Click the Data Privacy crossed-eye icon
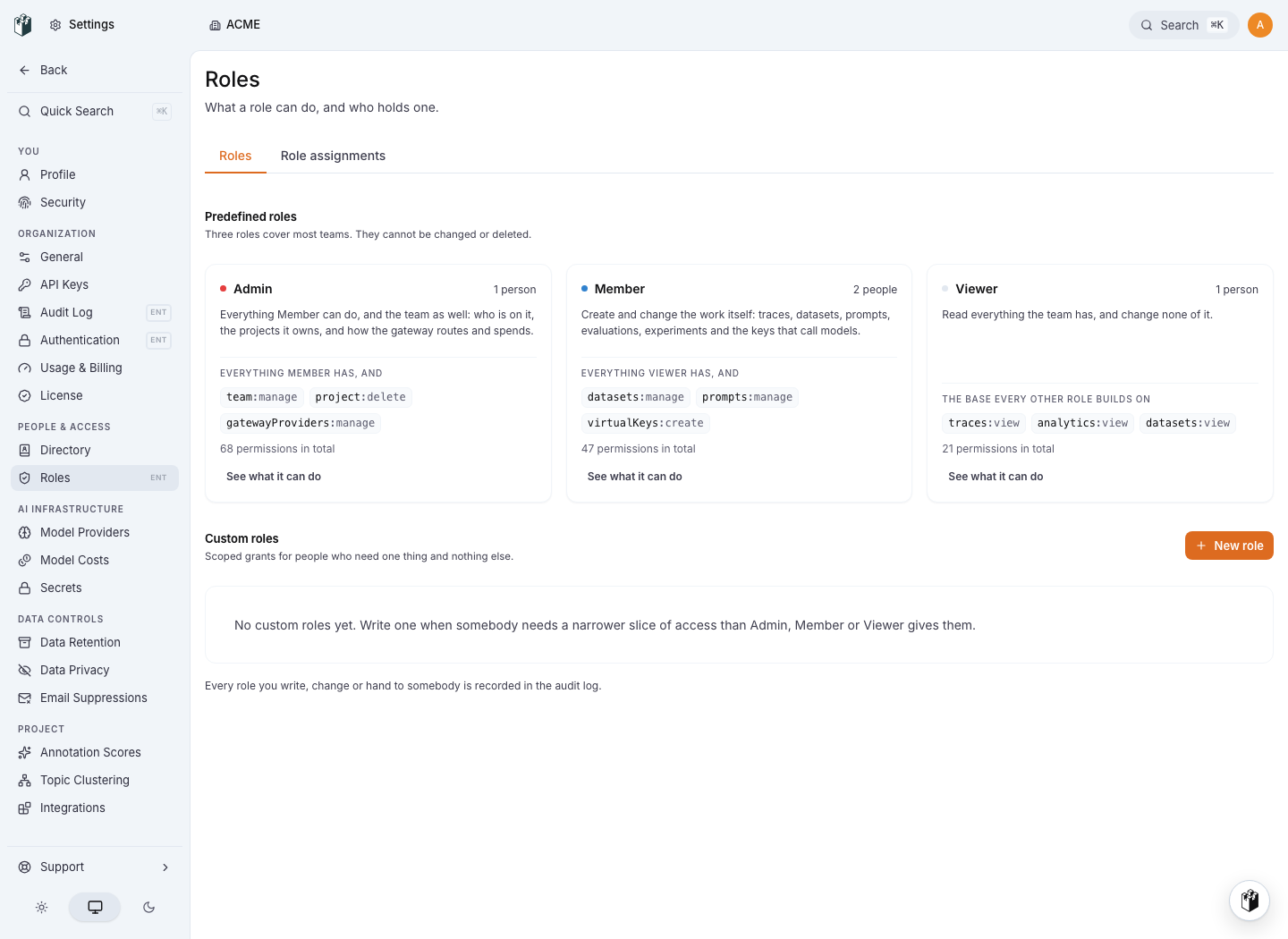The height and width of the screenshot is (939, 1288). coord(25,670)
